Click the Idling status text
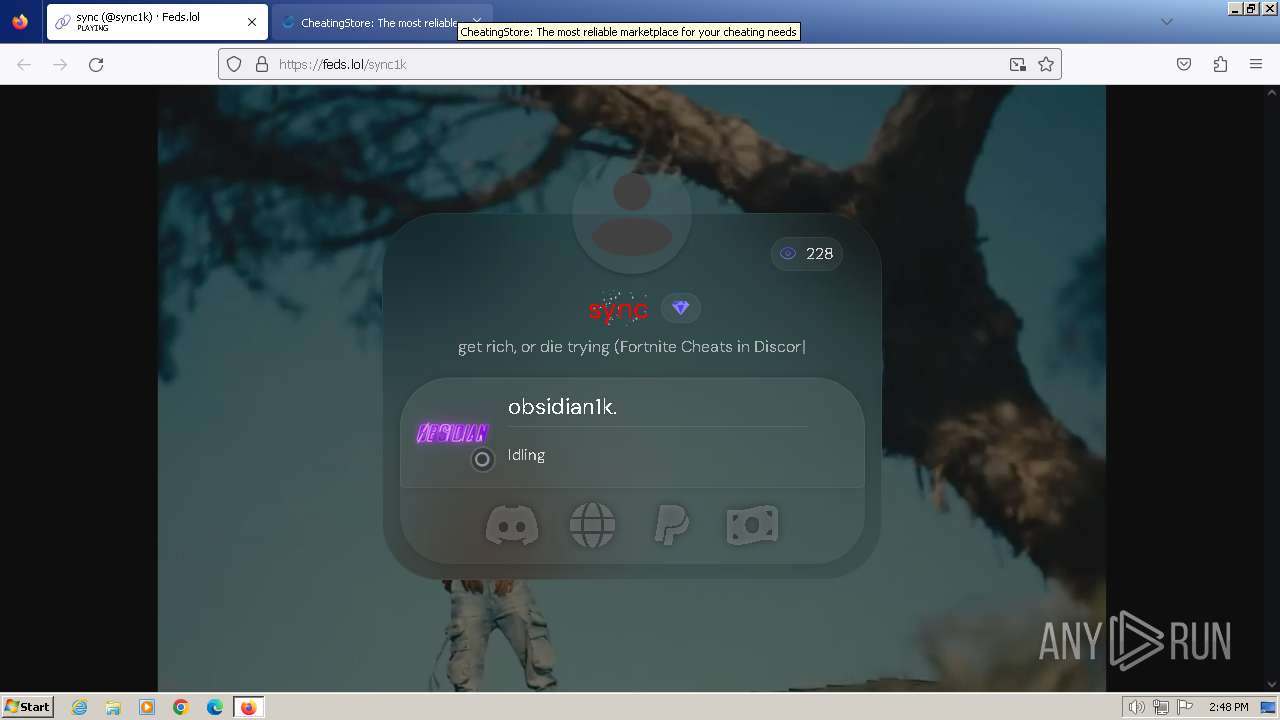1280x720 pixels. tap(526, 455)
